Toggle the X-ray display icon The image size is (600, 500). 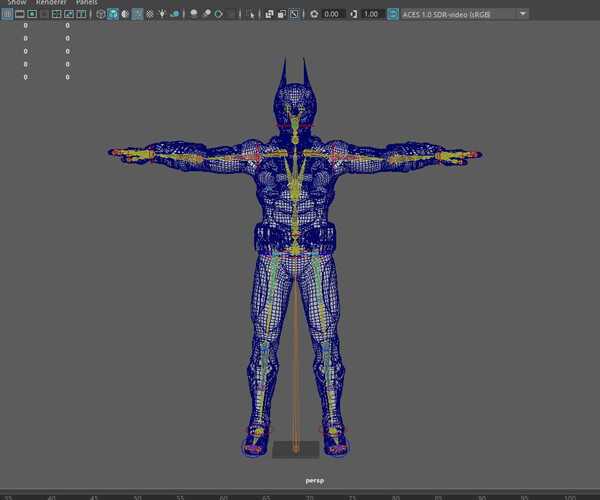point(269,15)
